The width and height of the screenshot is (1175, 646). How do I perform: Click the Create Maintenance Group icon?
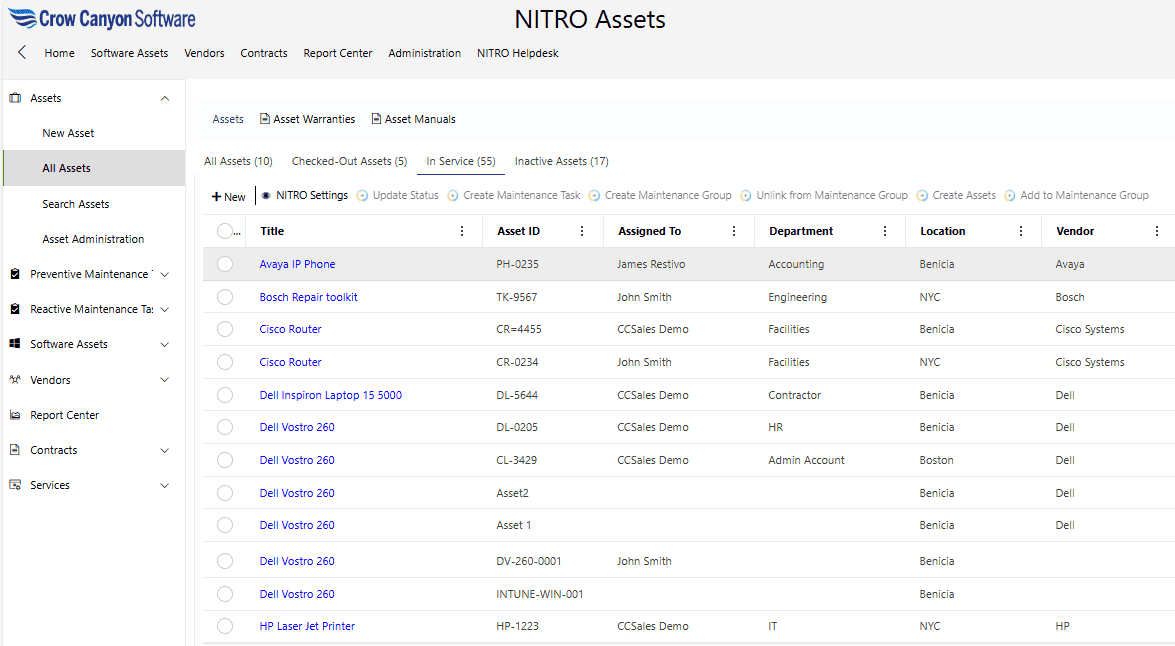click(594, 196)
